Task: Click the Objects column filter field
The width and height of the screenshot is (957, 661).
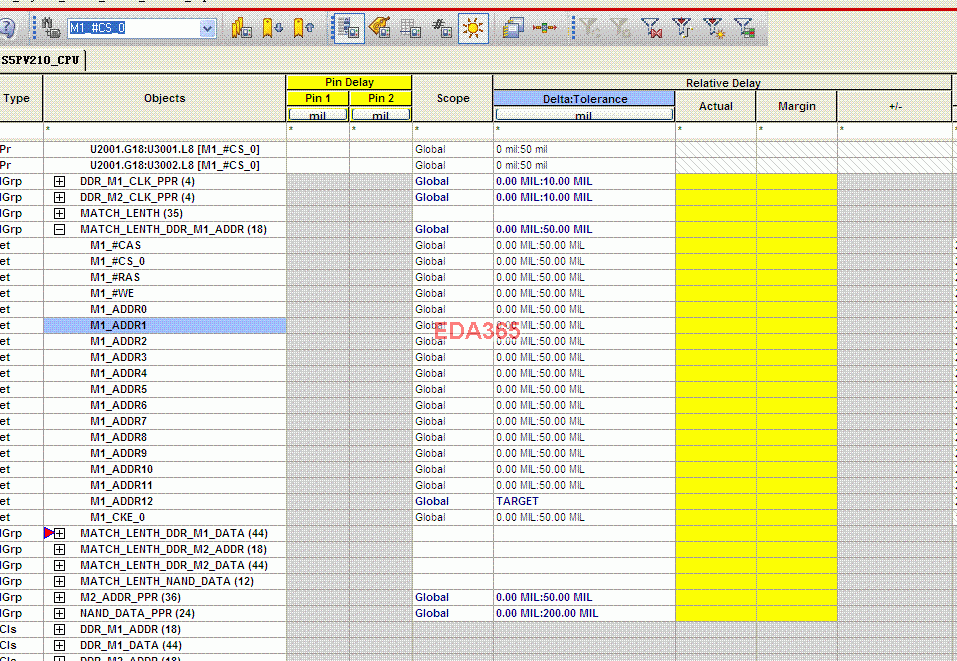Action: pyautogui.click(x=165, y=130)
